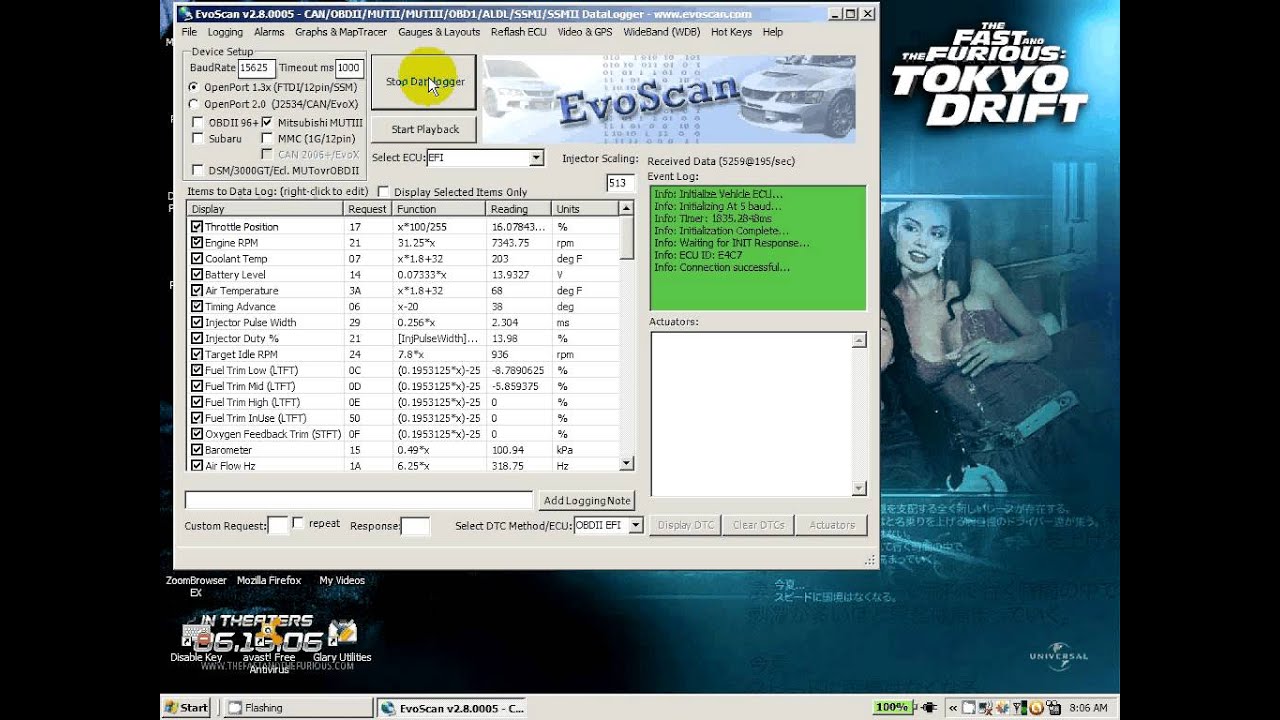Click the EvoScan taskbar button
This screenshot has height=720, width=1280.
point(451,708)
